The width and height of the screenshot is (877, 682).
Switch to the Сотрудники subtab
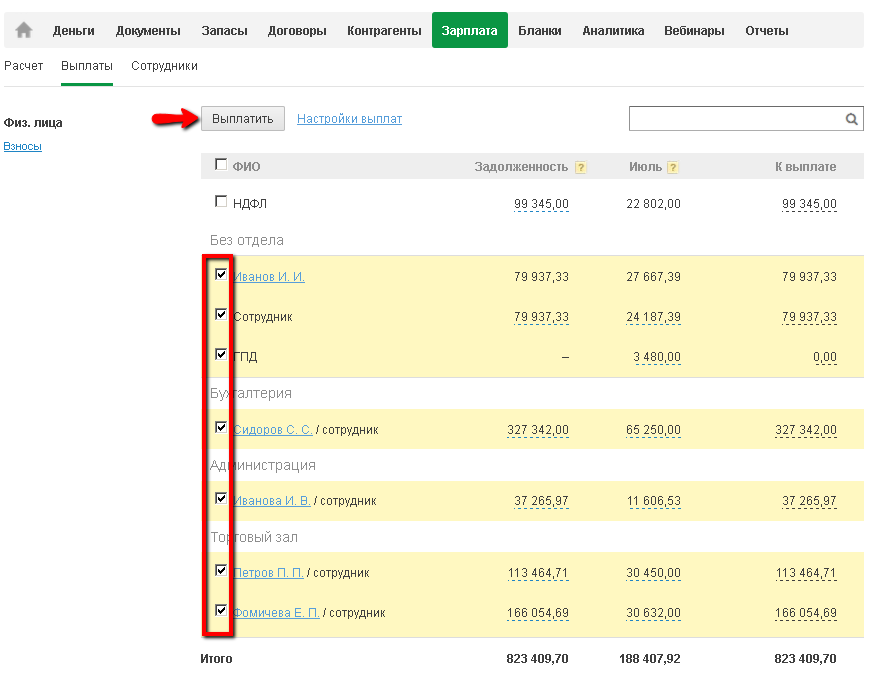point(164,66)
